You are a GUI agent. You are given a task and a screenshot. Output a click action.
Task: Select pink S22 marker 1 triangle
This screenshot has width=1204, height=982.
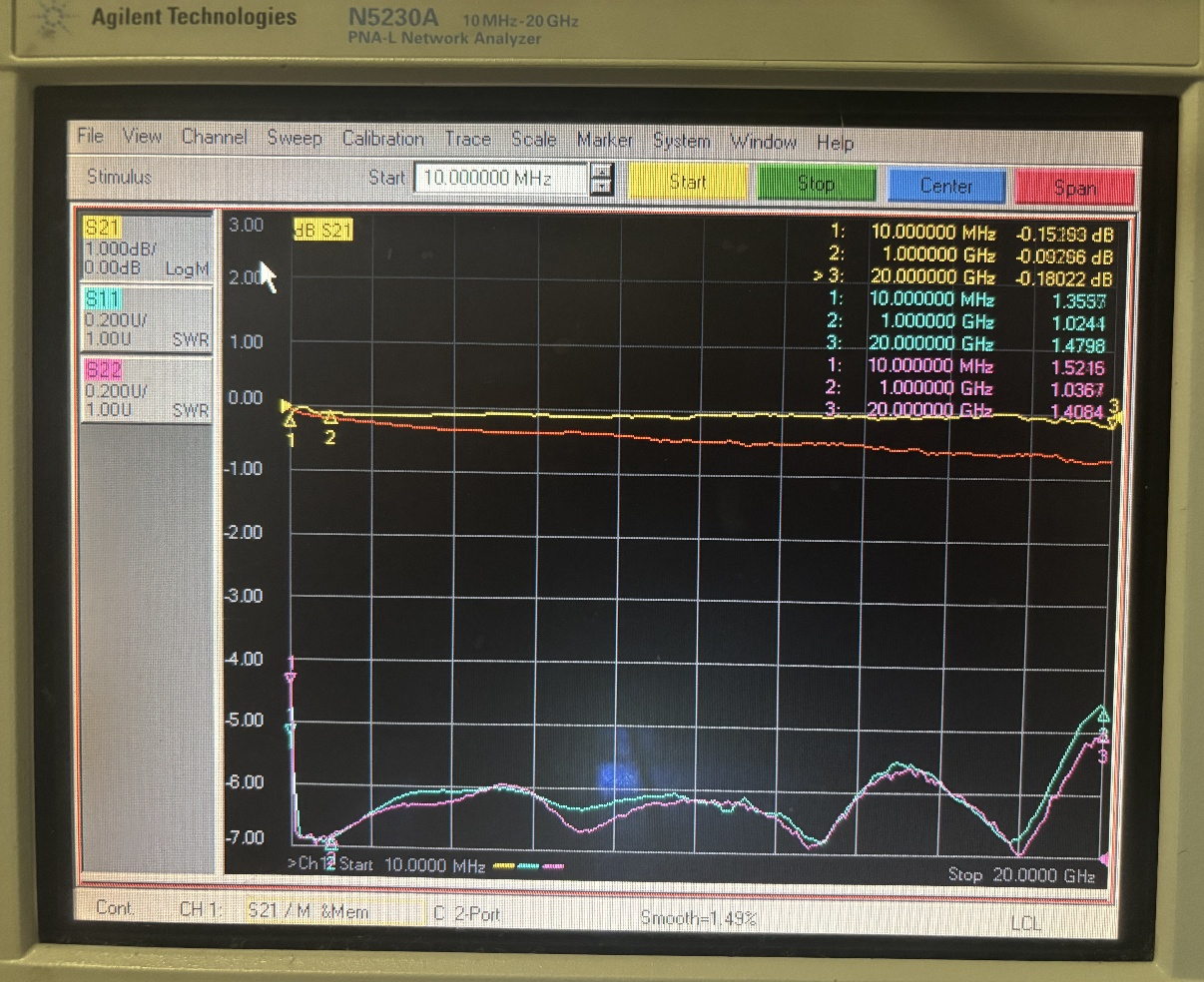click(x=291, y=679)
